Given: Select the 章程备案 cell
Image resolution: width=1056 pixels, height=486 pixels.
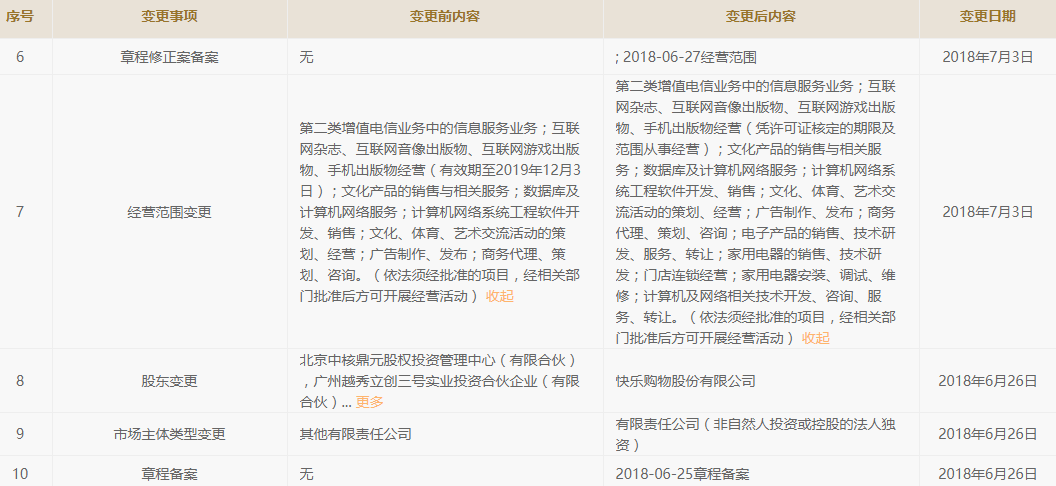Looking at the screenshot, I should pos(170,474).
